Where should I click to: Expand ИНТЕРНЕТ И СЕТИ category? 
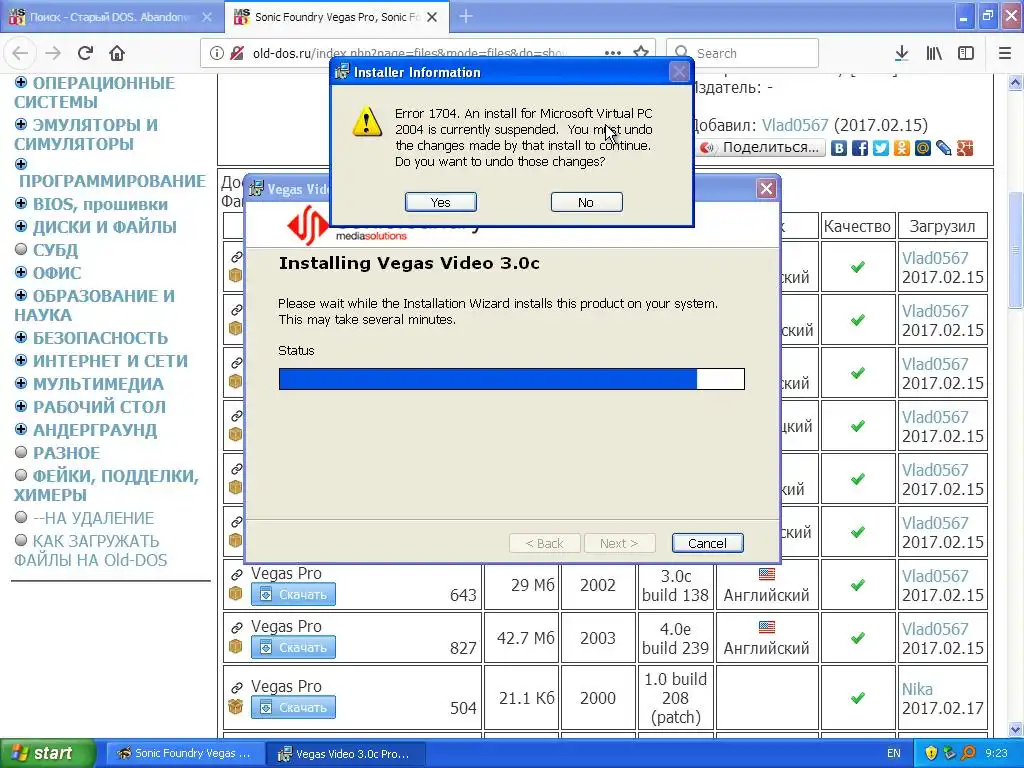[21, 360]
